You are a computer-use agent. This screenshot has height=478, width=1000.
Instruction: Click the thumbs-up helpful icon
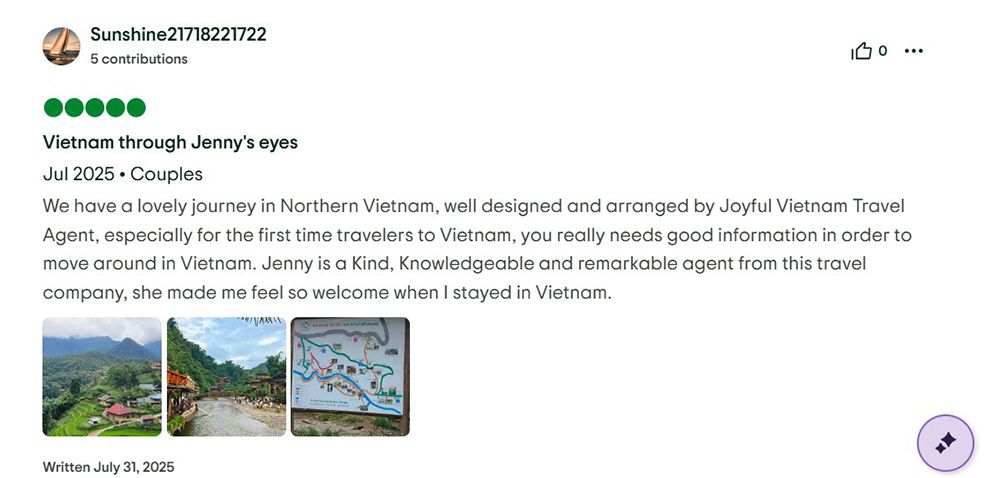(861, 51)
